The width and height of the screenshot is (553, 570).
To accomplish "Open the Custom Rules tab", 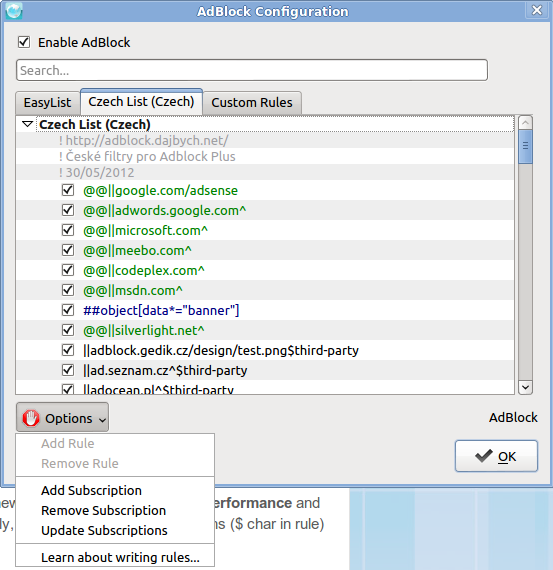I will pyautogui.click(x=252, y=103).
